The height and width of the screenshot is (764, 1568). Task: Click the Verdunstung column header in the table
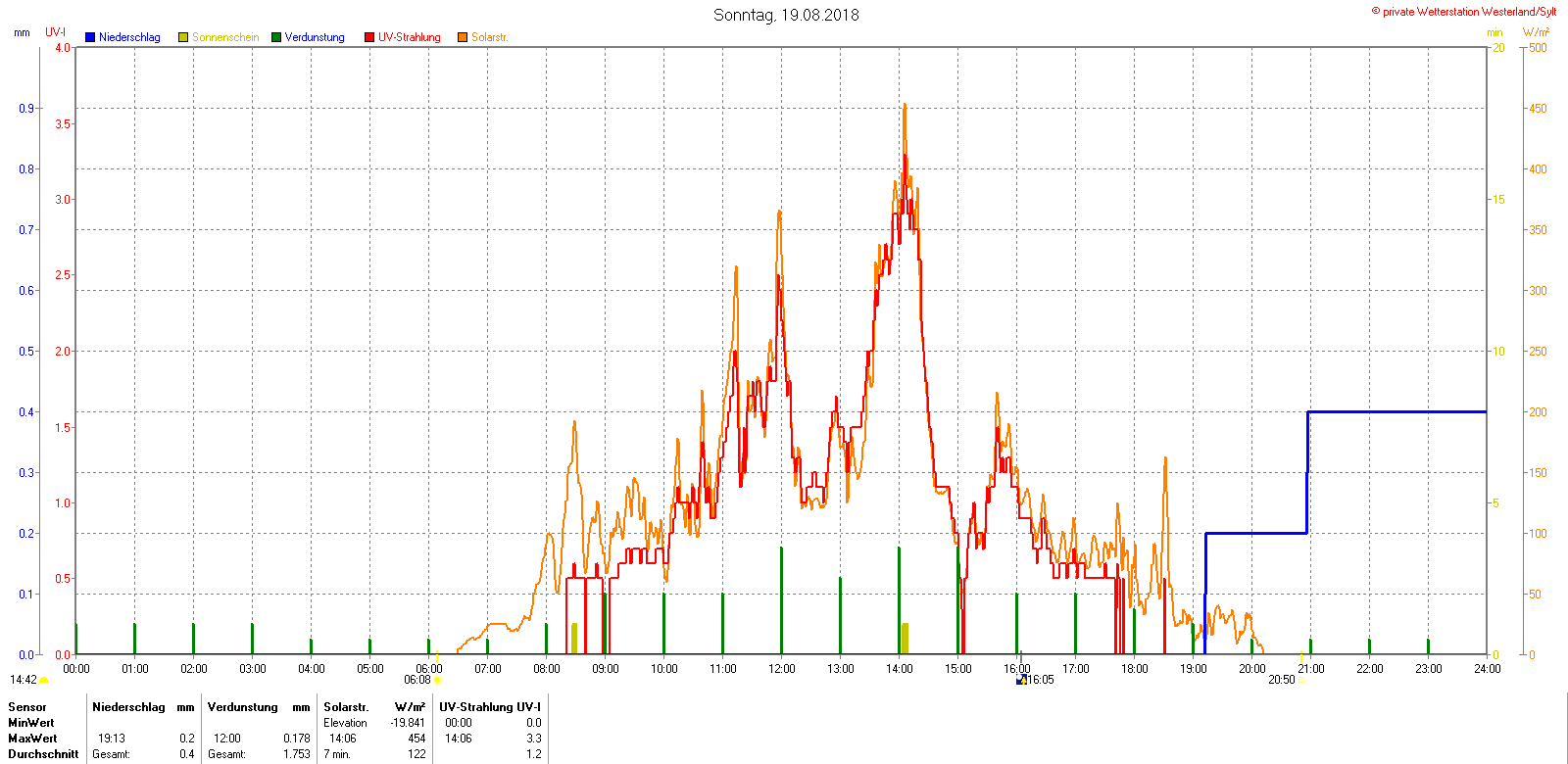point(243,707)
